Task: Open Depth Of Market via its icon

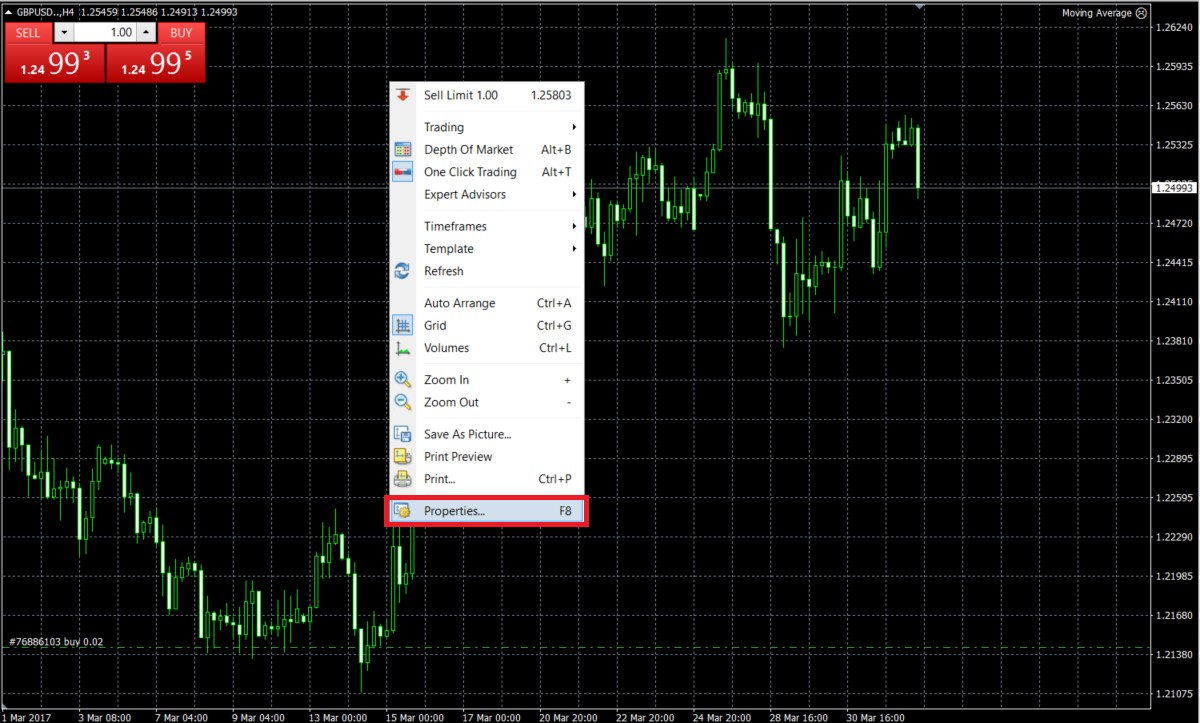Action: 403,149
